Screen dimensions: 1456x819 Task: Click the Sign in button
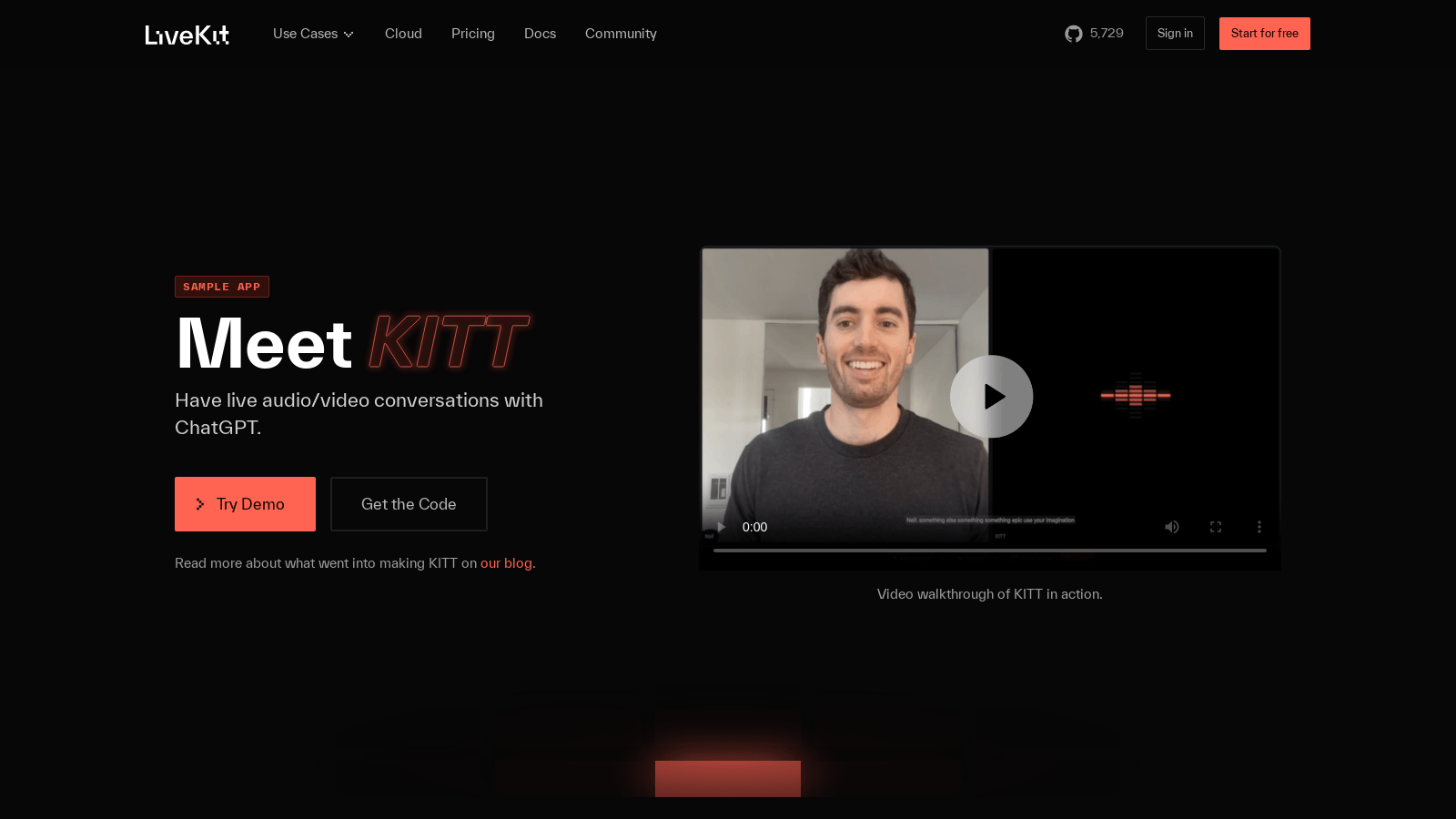1175,34
